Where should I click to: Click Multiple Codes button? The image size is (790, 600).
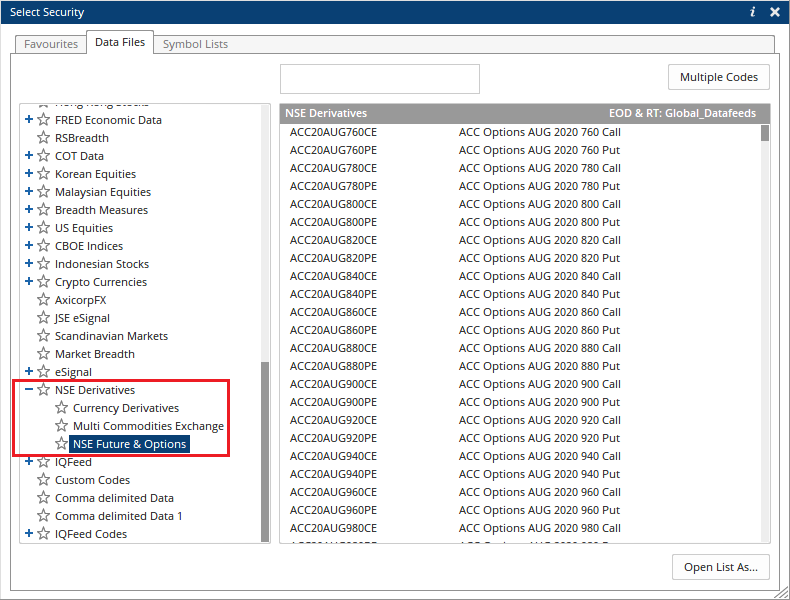coord(718,77)
